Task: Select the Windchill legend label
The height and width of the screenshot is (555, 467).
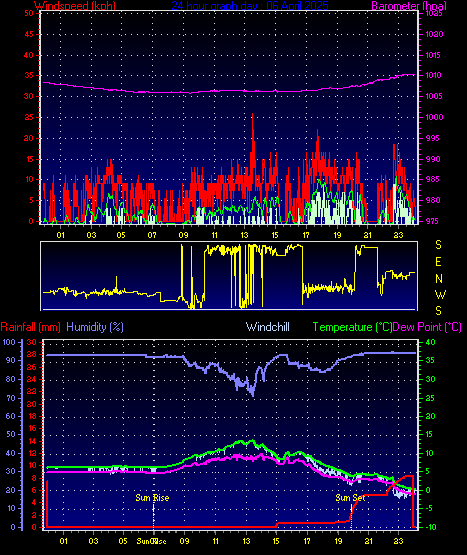Action: (x=268, y=327)
